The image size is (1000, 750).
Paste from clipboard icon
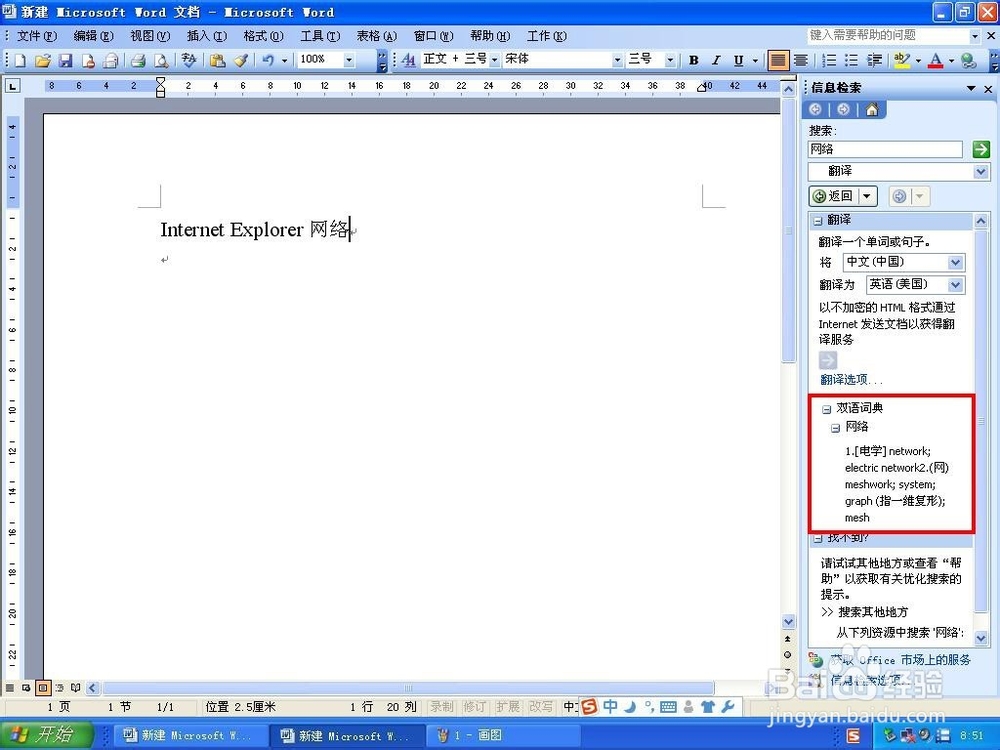217,61
